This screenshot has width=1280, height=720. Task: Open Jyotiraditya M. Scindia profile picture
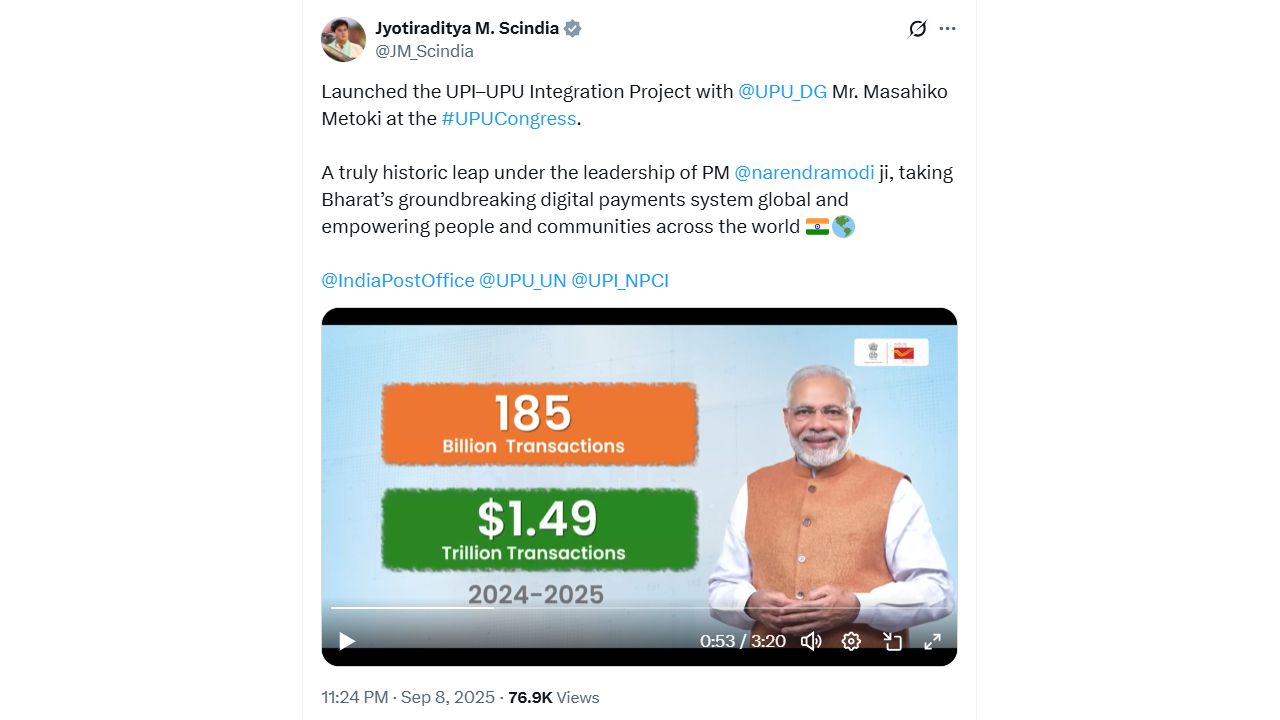tap(343, 39)
